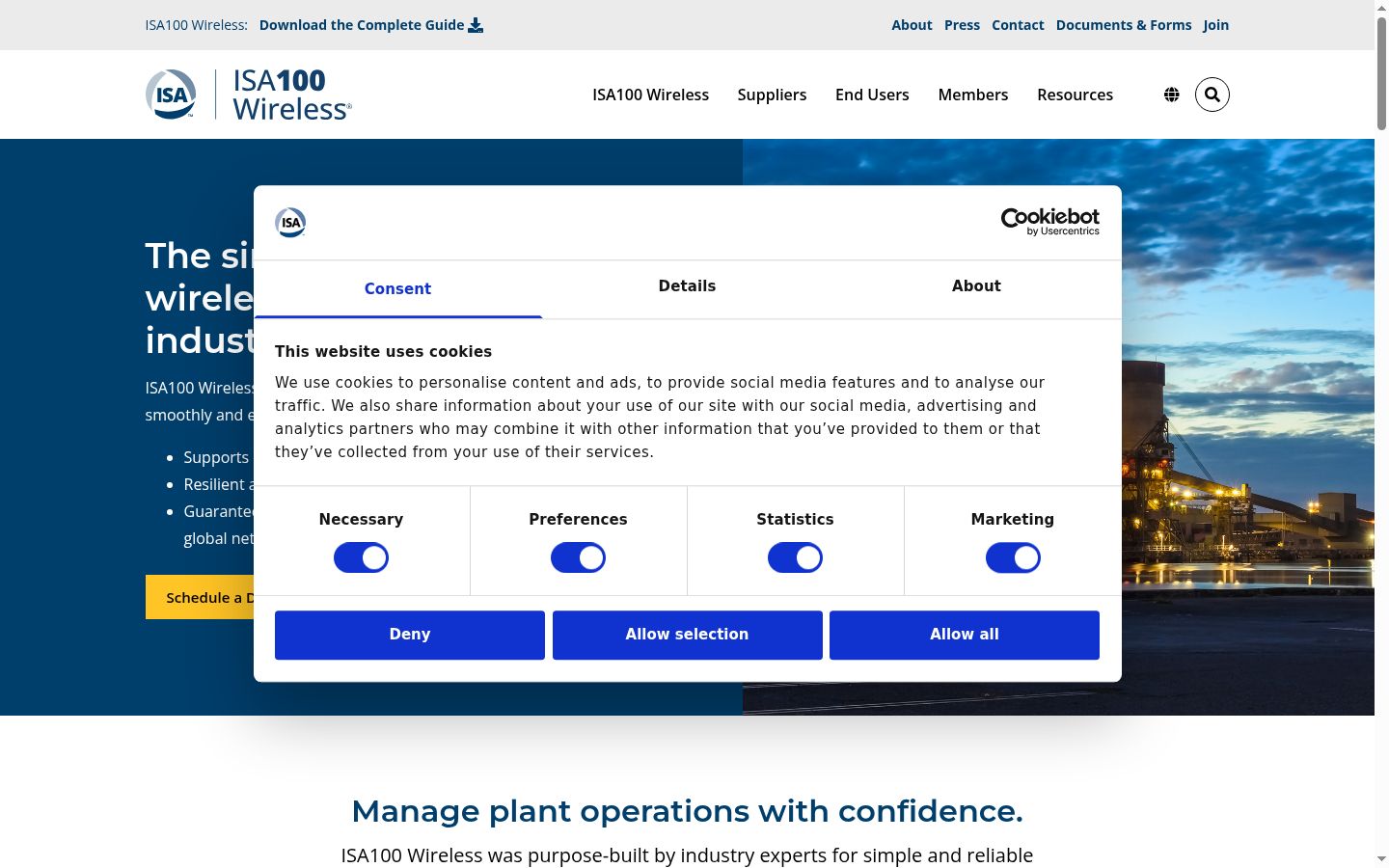Switch off Marketing cookies toggle
This screenshot has height=868, width=1389.
(x=1013, y=557)
